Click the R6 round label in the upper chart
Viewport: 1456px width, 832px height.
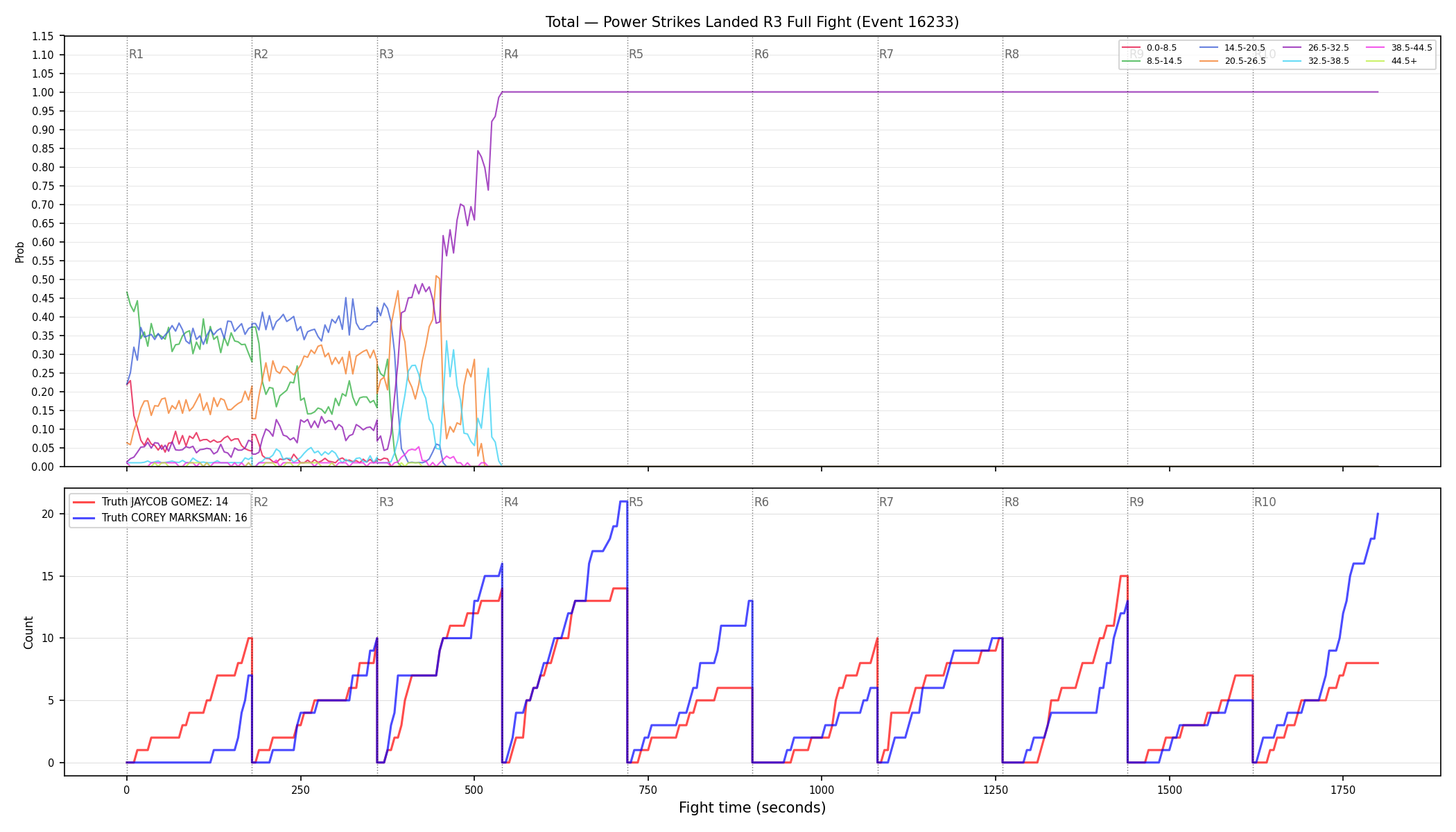click(x=761, y=54)
